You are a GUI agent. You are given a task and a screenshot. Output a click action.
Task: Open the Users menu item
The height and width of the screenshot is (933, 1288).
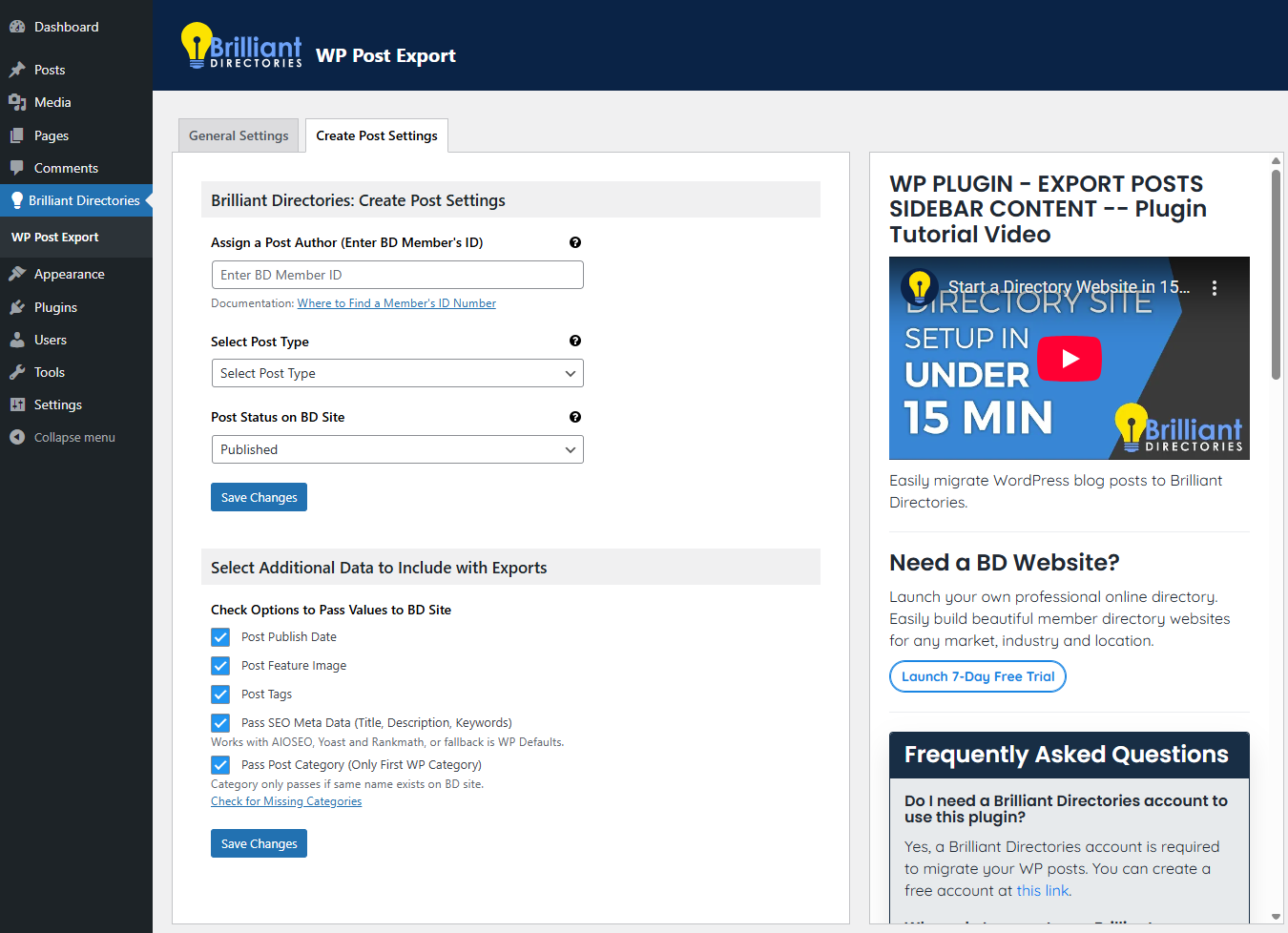[x=76, y=340]
